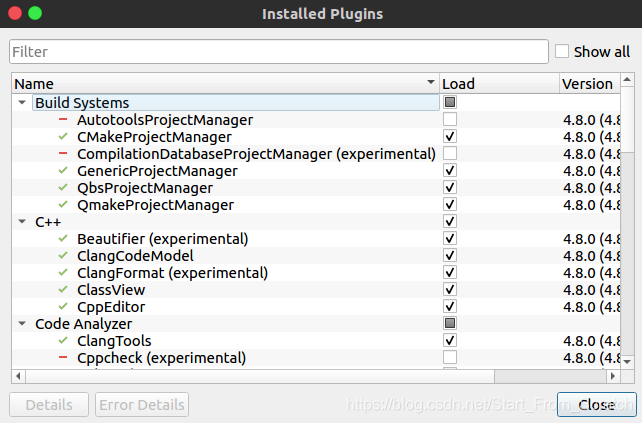Select the QbsProjectManager row
642x423 pixels.
tap(316, 188)
